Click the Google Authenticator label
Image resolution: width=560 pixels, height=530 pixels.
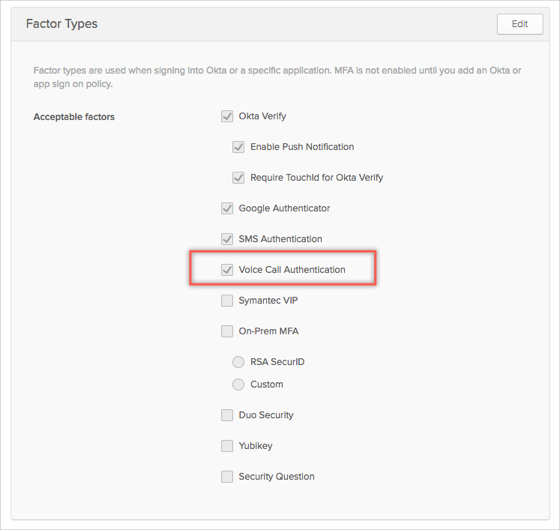(x=284, y=208)
